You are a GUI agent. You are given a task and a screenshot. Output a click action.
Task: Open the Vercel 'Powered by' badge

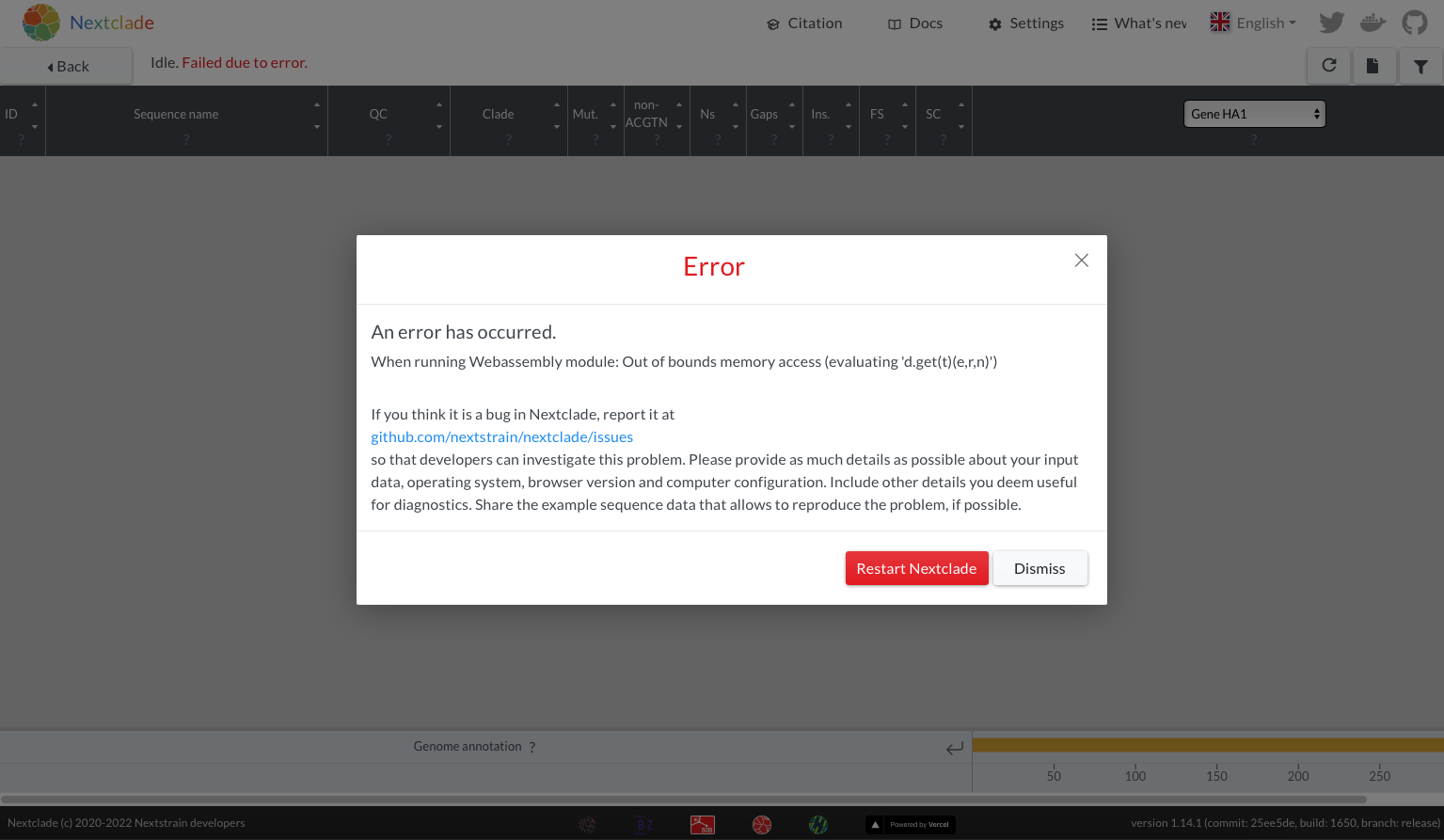point(910,824)
